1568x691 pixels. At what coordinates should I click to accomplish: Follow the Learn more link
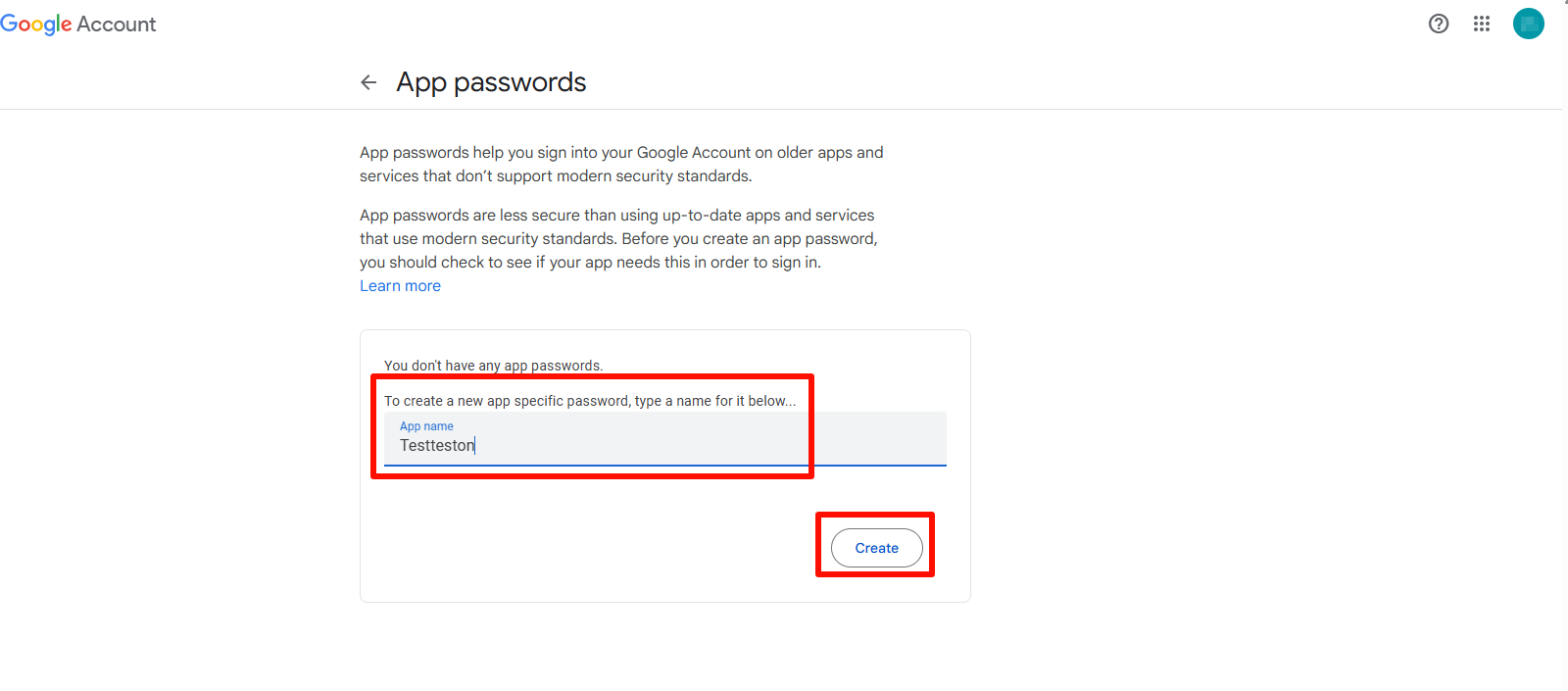(x=400, y=286)
